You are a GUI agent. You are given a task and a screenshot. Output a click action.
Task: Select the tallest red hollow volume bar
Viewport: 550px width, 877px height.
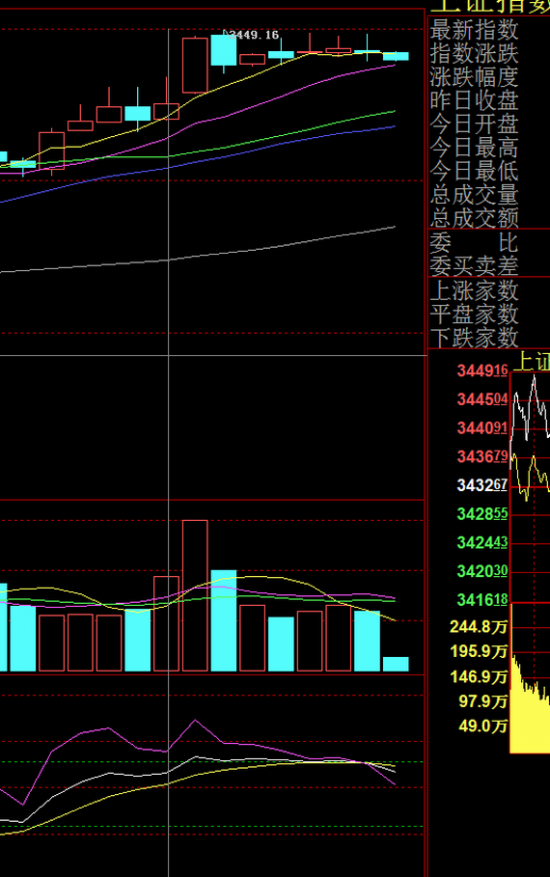tap(195, 596)
